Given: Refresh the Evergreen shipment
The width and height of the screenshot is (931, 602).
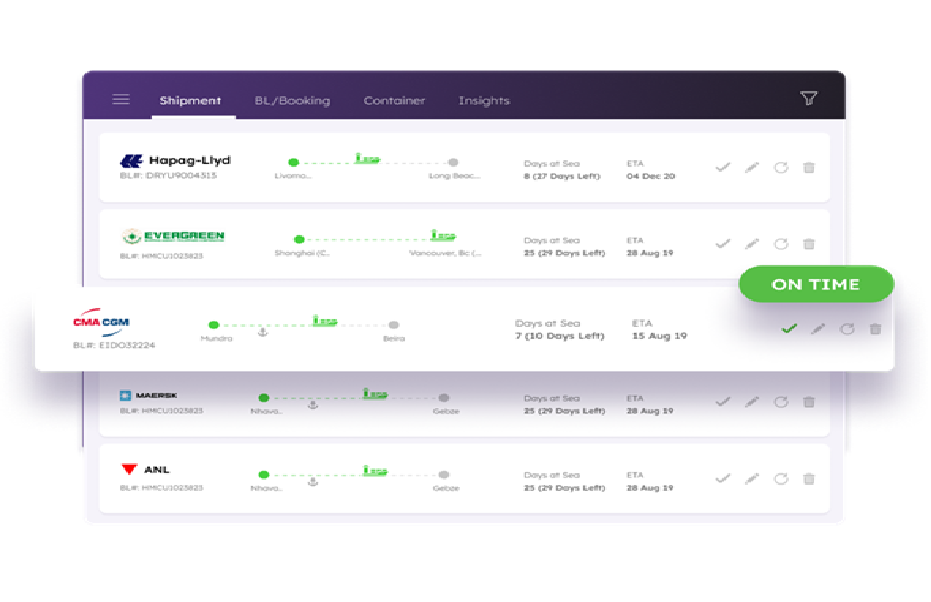Looking at the screenshot, I should pyautogui.click(x=781, y=243).
